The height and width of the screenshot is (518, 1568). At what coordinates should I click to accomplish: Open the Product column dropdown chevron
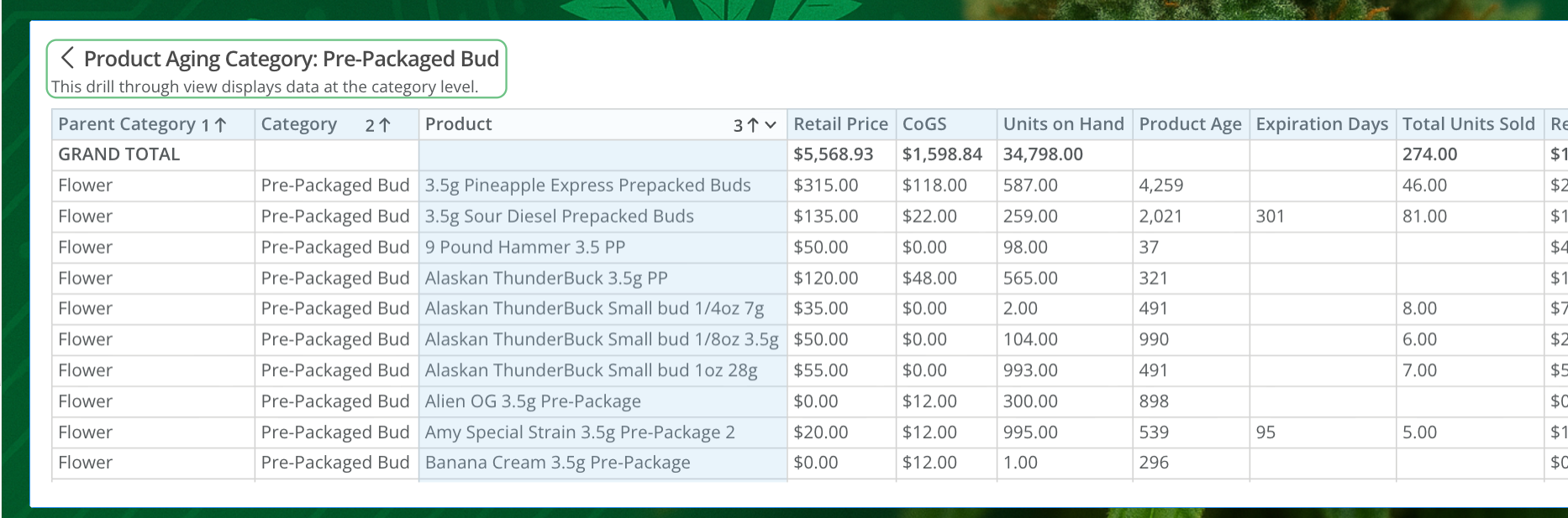point(771,125)
